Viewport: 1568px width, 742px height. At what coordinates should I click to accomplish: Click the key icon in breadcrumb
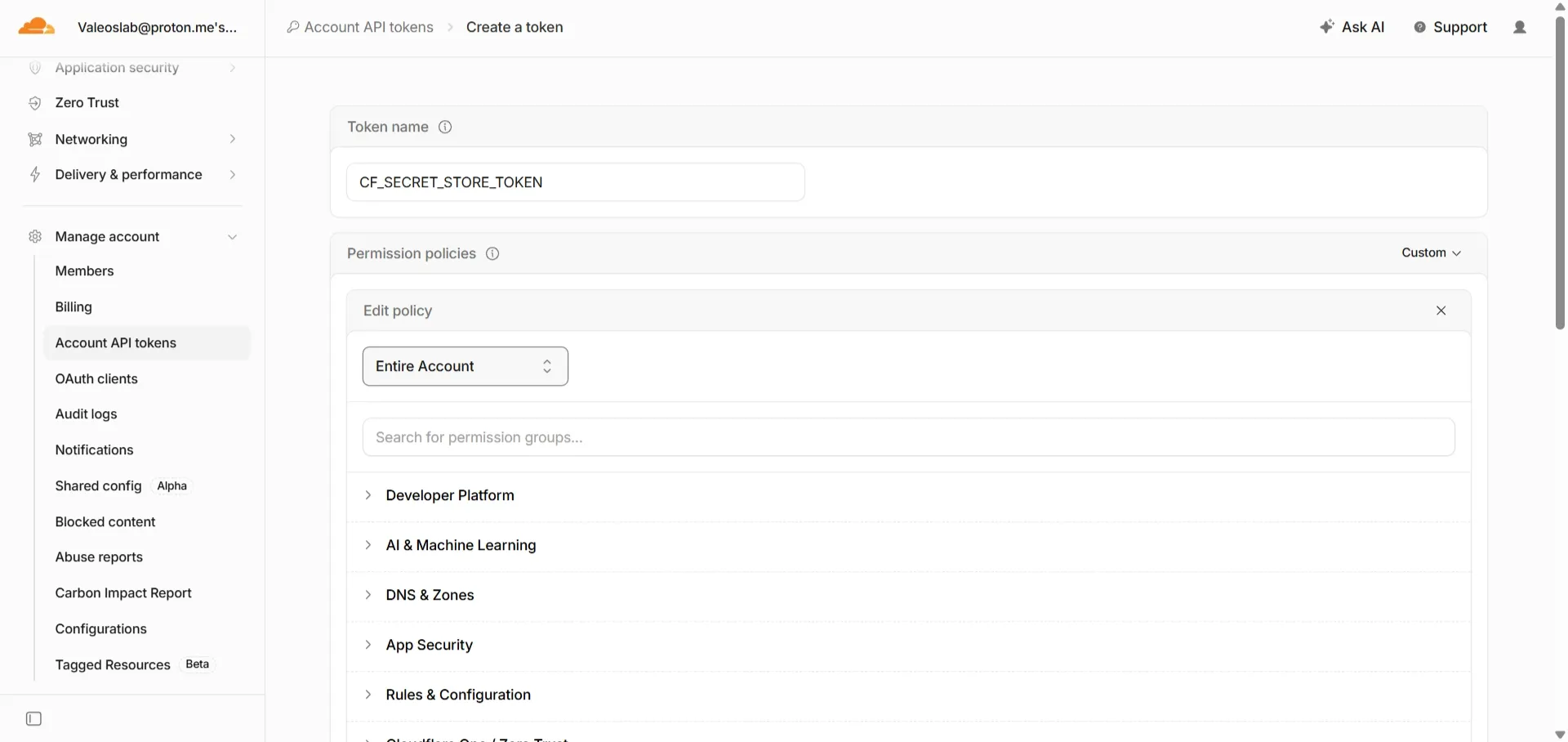[x=293, y=27]
